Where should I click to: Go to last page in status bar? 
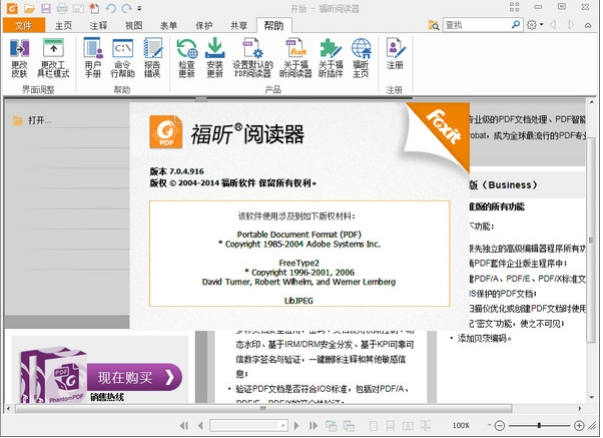pos(313,426)
